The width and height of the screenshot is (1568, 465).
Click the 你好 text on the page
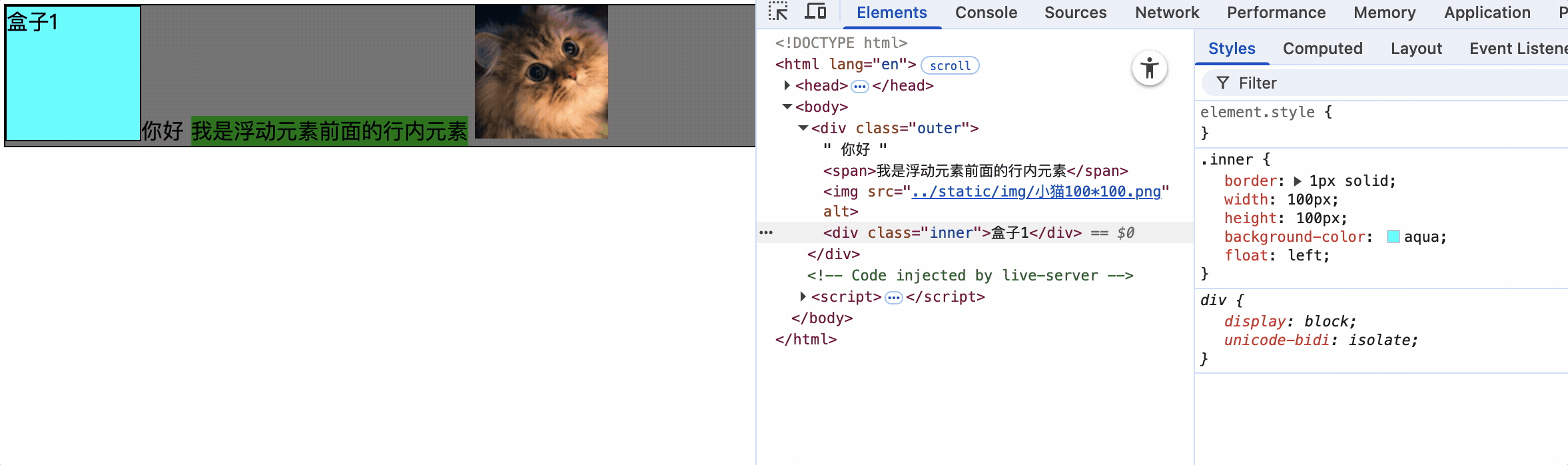coord(163,131)
